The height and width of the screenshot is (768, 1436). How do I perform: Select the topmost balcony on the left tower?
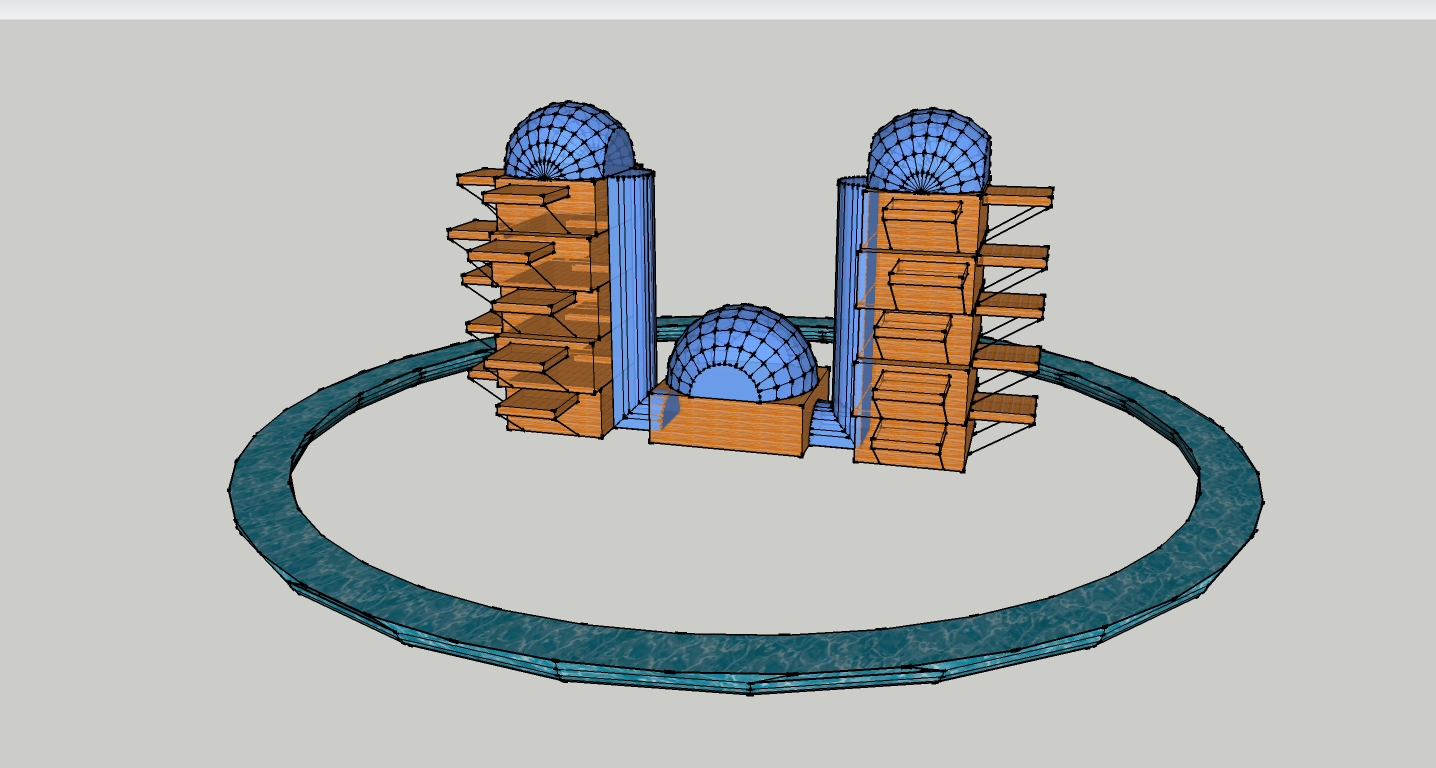coord(527,193)
